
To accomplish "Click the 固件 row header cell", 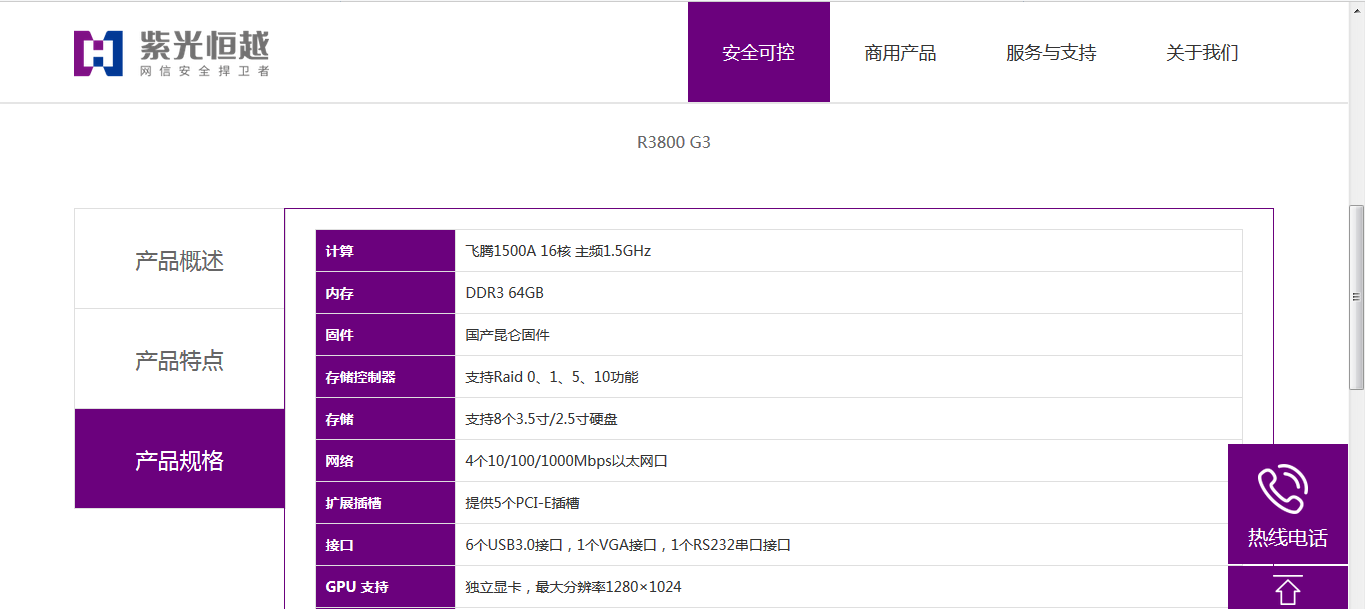I will point(385,335).
